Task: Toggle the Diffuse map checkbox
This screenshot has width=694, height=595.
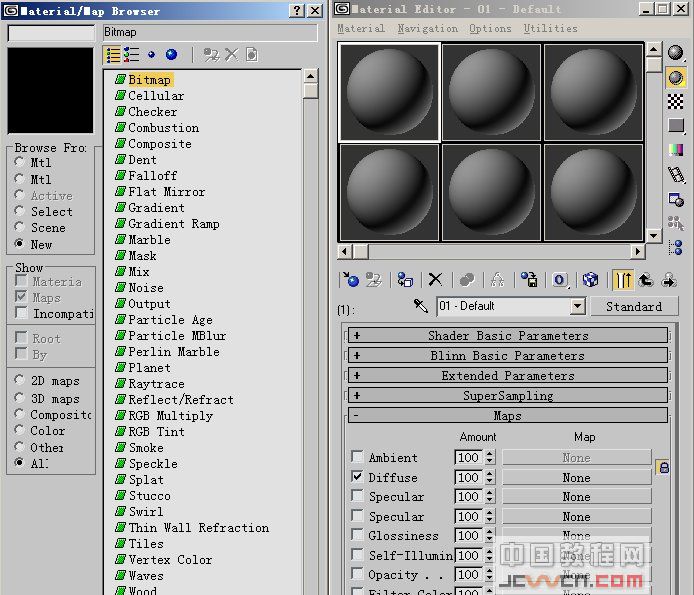Action: pyautogui.click(x=357, y=476)
